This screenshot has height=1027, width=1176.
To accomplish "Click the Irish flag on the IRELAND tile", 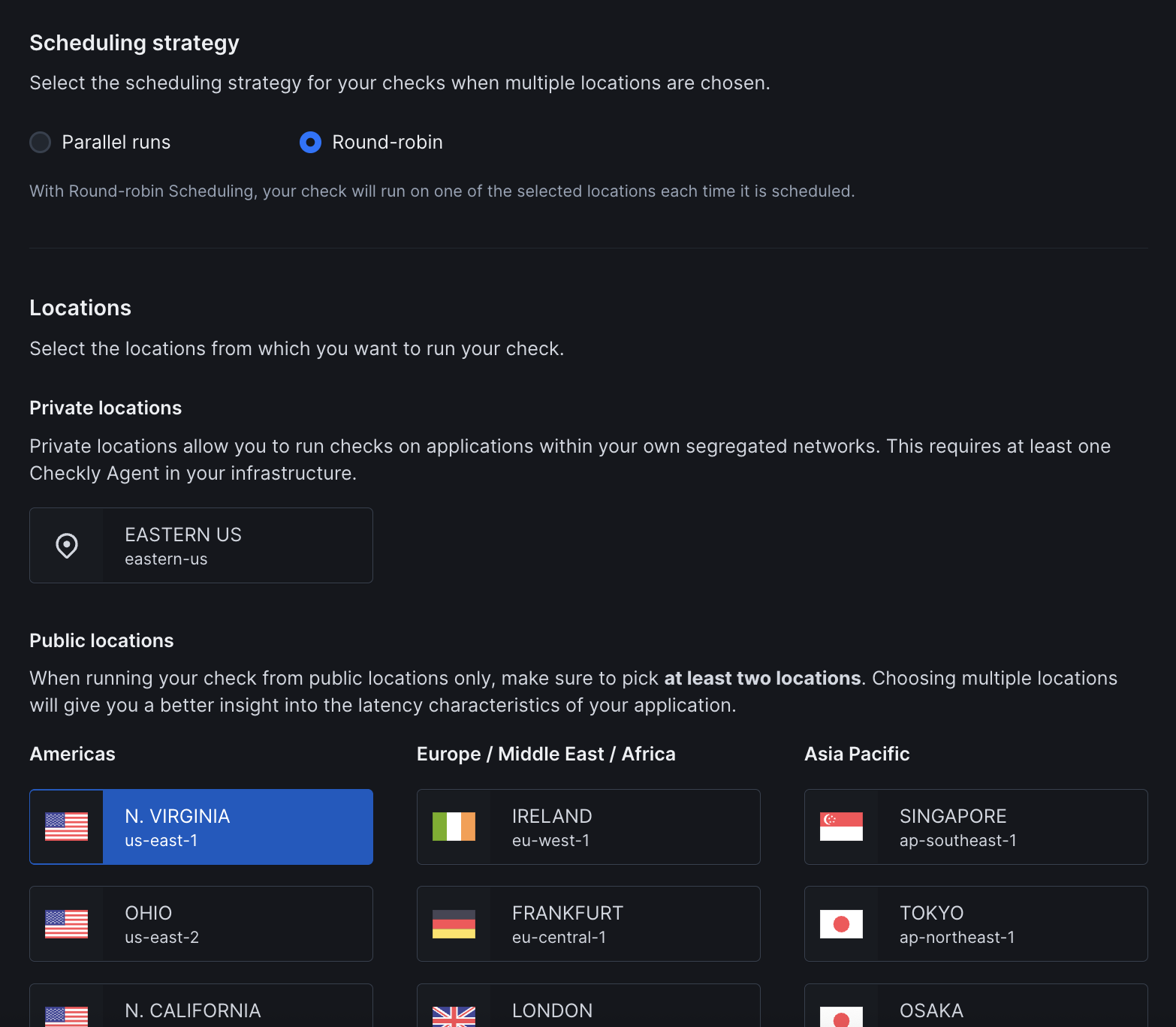I will point(454,827).
